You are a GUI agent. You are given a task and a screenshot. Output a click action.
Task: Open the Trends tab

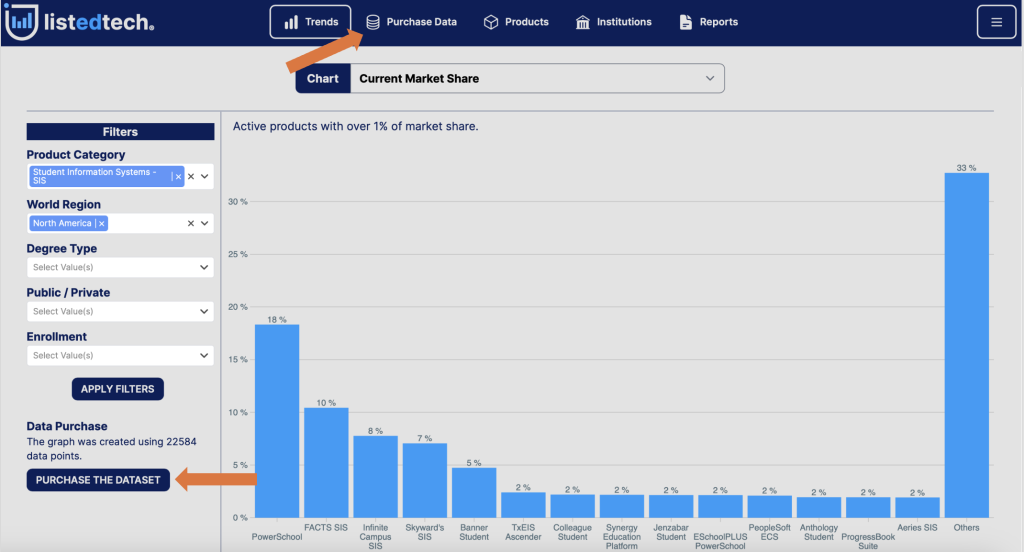(310, 22)
